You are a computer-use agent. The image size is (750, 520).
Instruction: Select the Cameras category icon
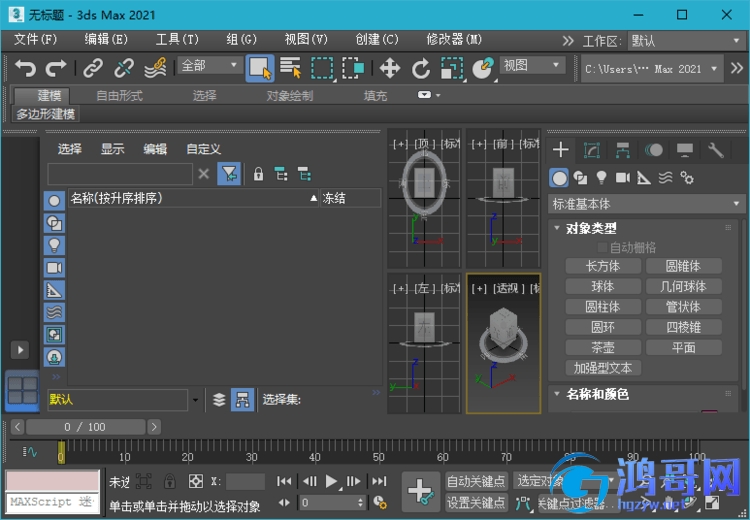coord(622,178)
